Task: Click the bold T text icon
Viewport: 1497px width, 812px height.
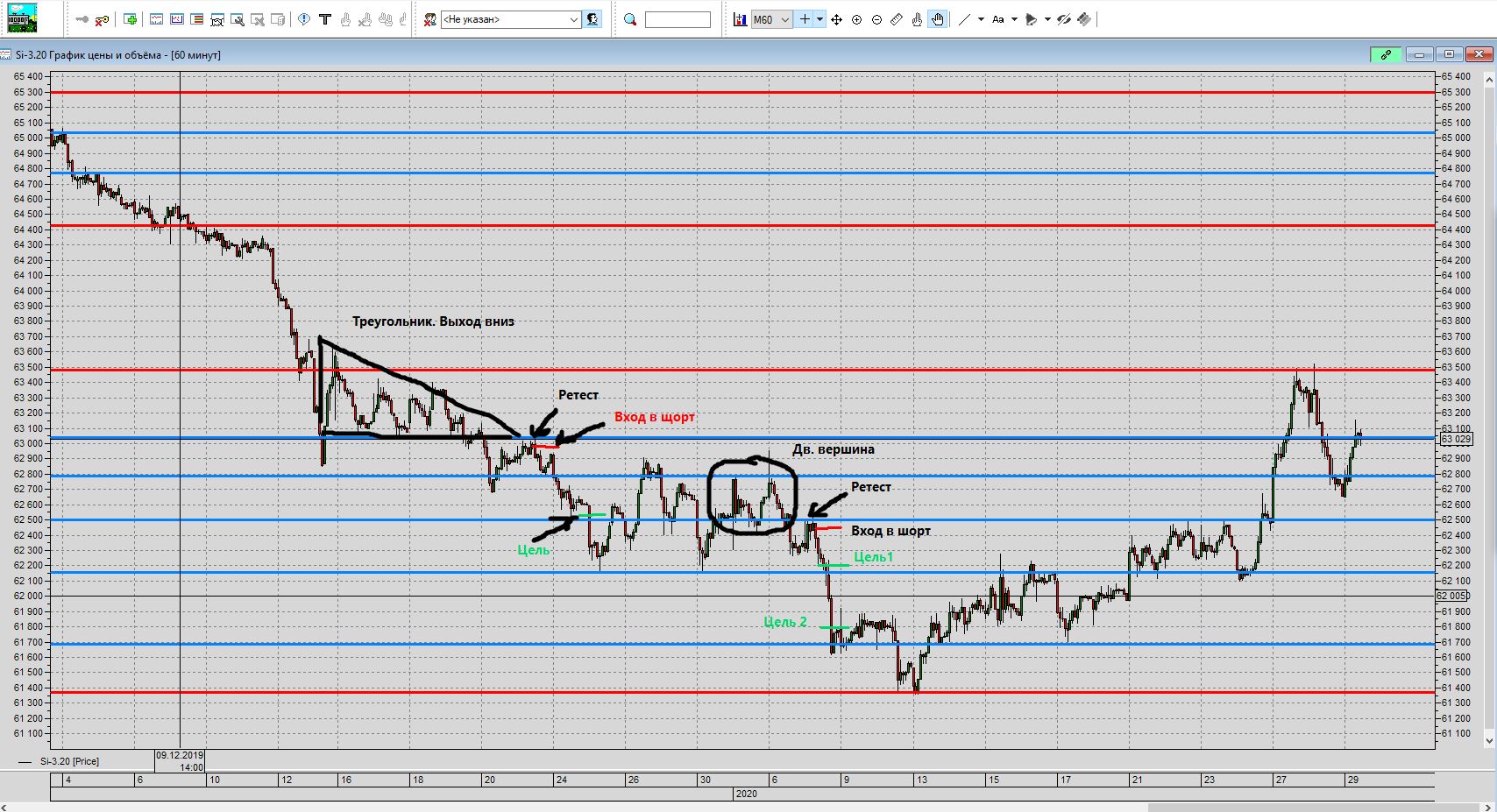Action: [325, 19]
